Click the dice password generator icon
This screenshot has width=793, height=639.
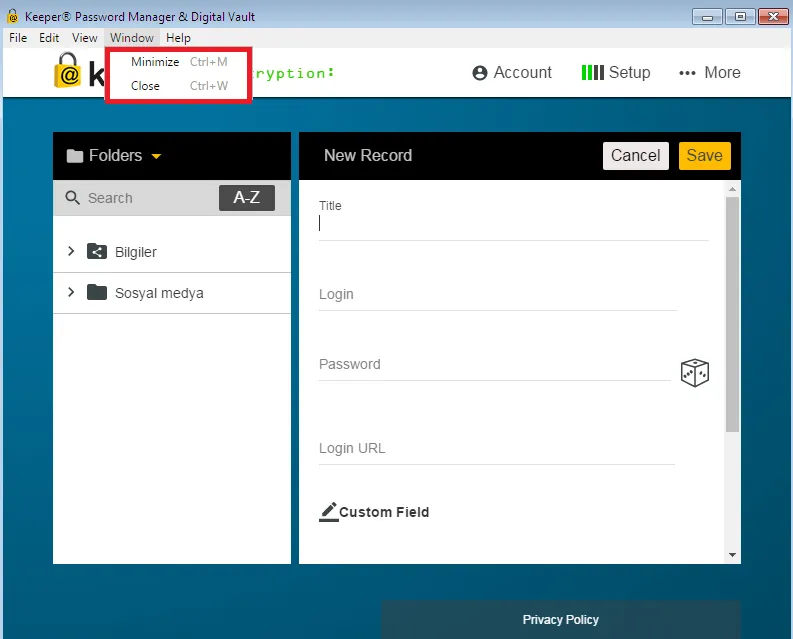click(694, 373)
